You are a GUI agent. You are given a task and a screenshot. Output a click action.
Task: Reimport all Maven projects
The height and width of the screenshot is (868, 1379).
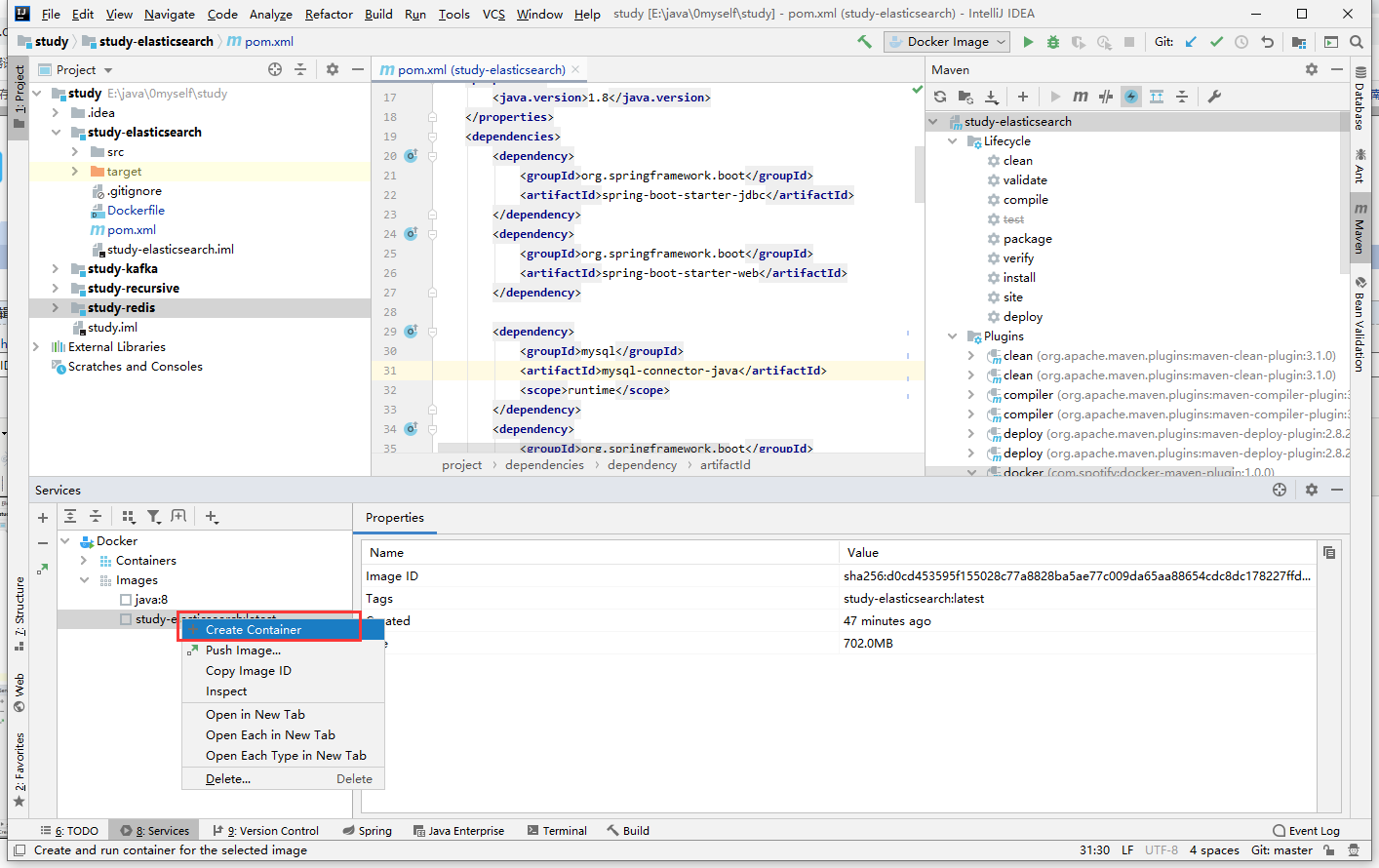pyautogui.click(x=940, y=97)
